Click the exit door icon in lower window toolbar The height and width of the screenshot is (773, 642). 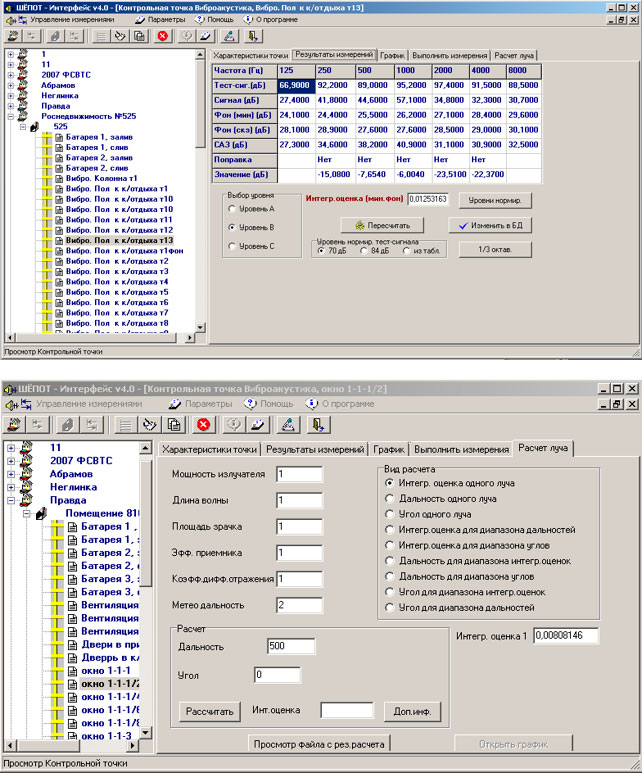click(318, 424)
